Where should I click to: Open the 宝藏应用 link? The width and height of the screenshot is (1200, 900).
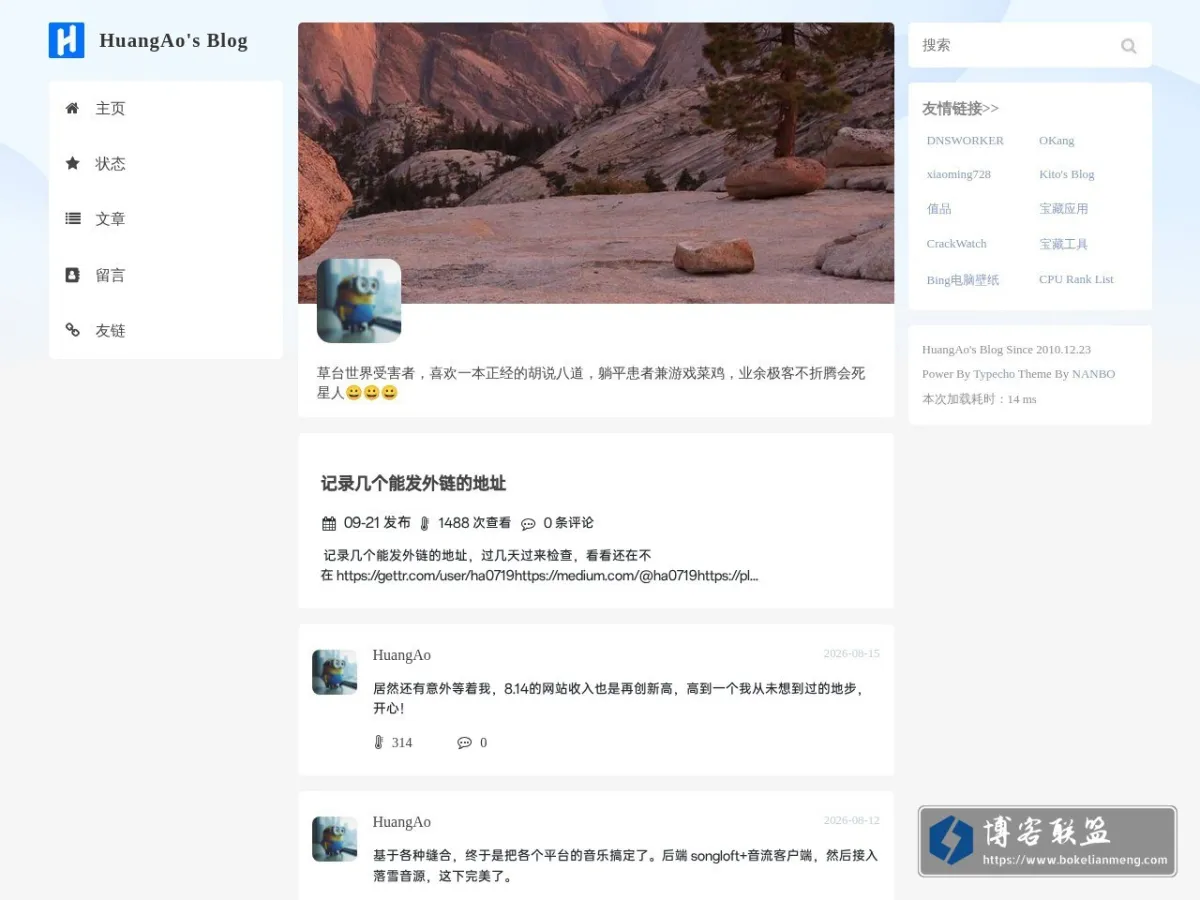click(1063, 209)
